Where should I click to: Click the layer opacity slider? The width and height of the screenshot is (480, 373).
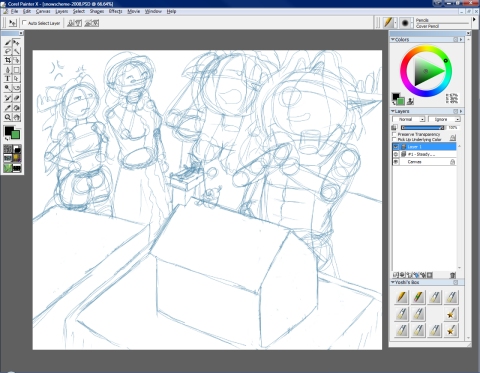click(423, 128)
